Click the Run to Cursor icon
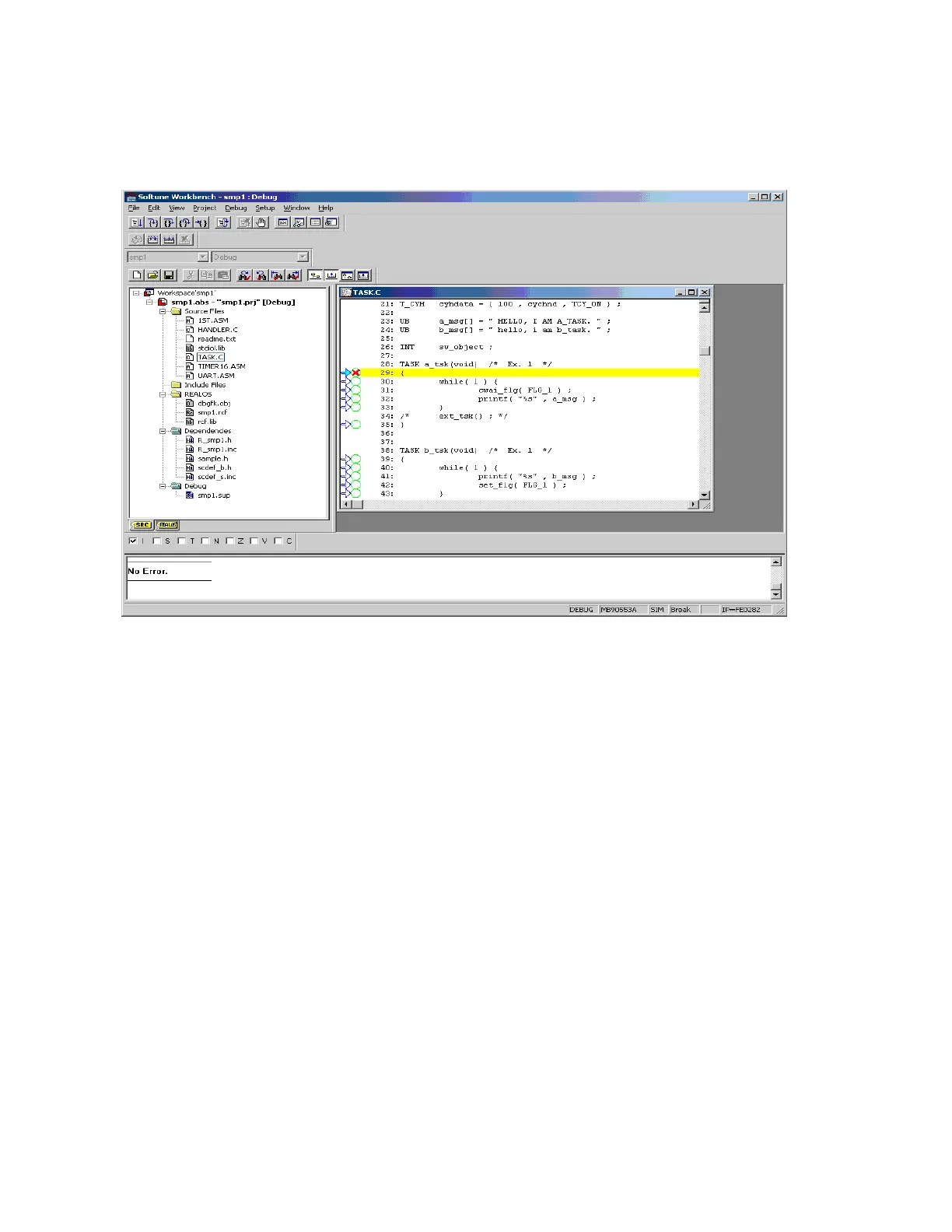952x1232 pixels. pos(201,222)
